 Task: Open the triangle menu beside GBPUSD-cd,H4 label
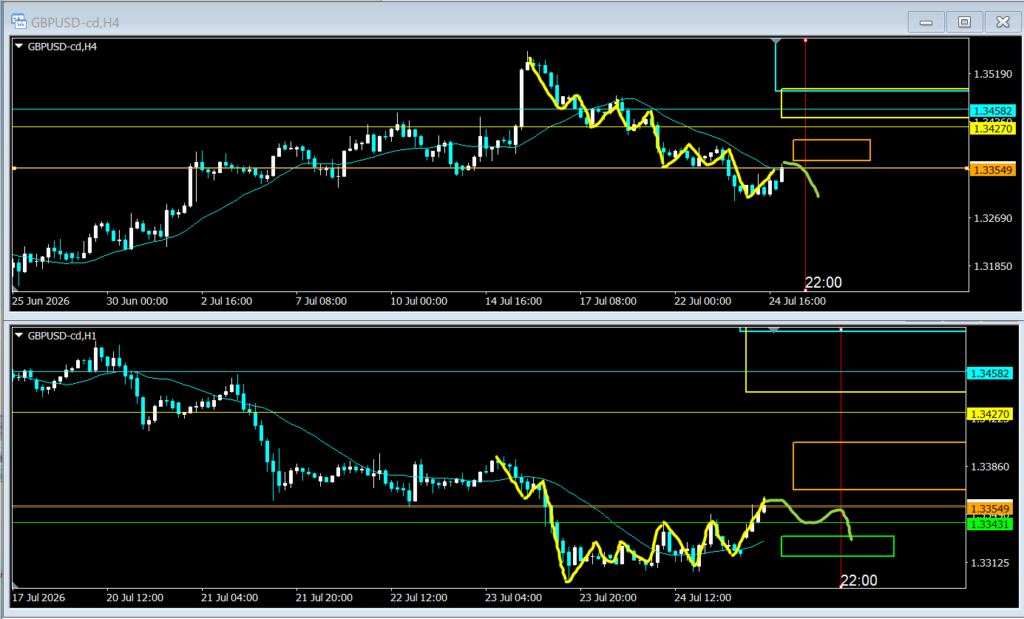point(18,46)
